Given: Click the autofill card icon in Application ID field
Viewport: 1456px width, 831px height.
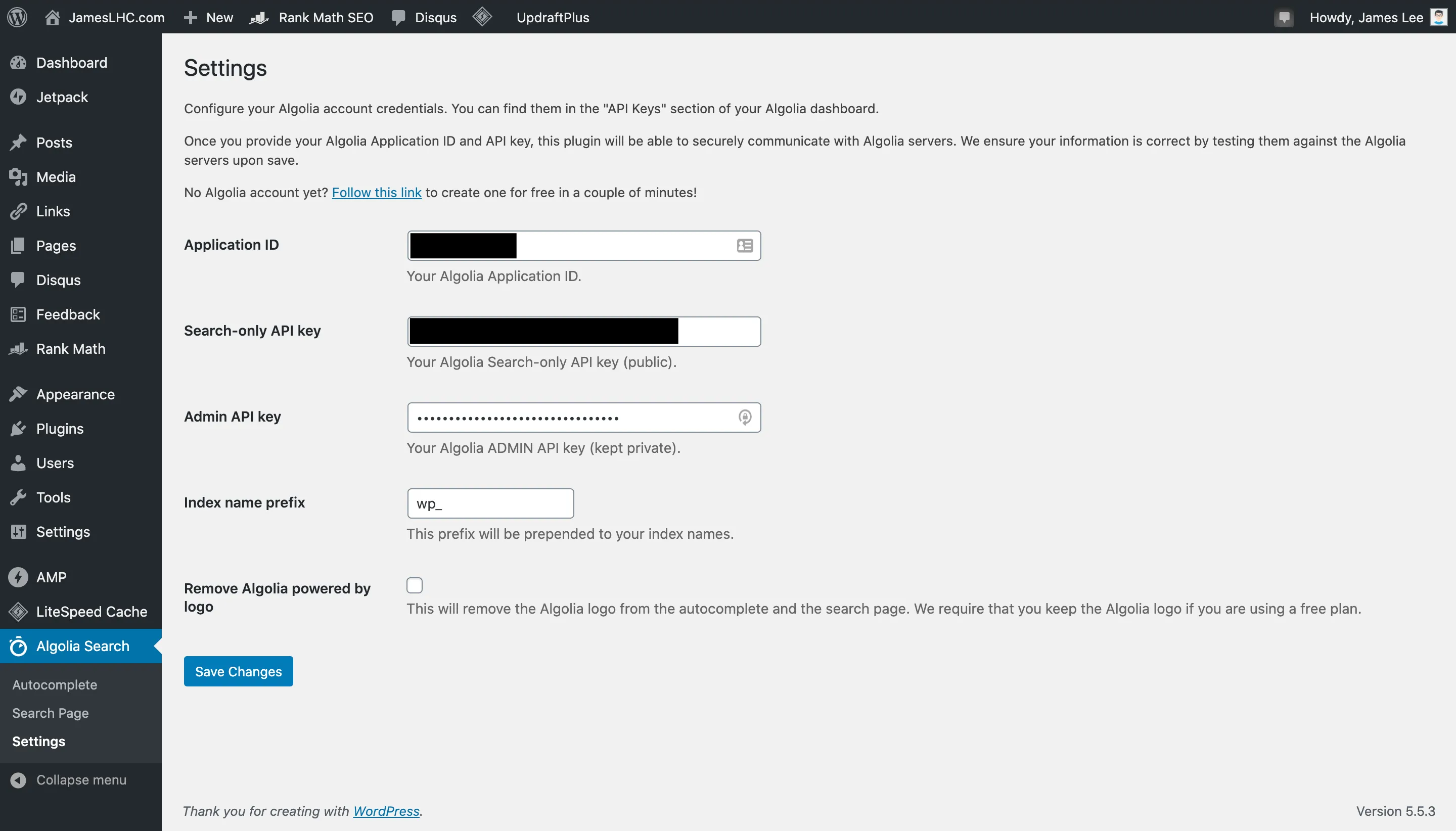Looking at the screenshot, I should coord(745,246).
